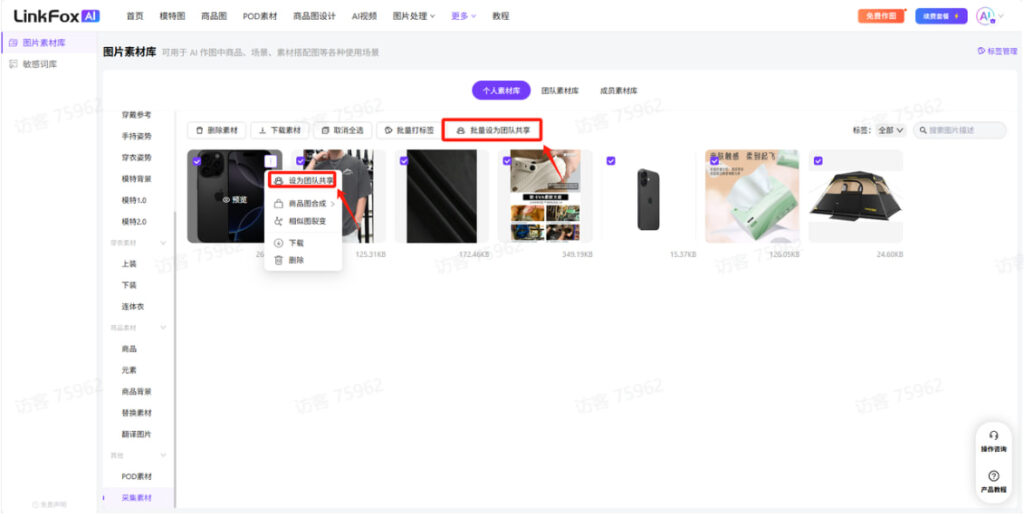Expand the 更多 menu in top navigation
Screen dimensions: 1024x517
pyautogui.click(x=463, y=16)
